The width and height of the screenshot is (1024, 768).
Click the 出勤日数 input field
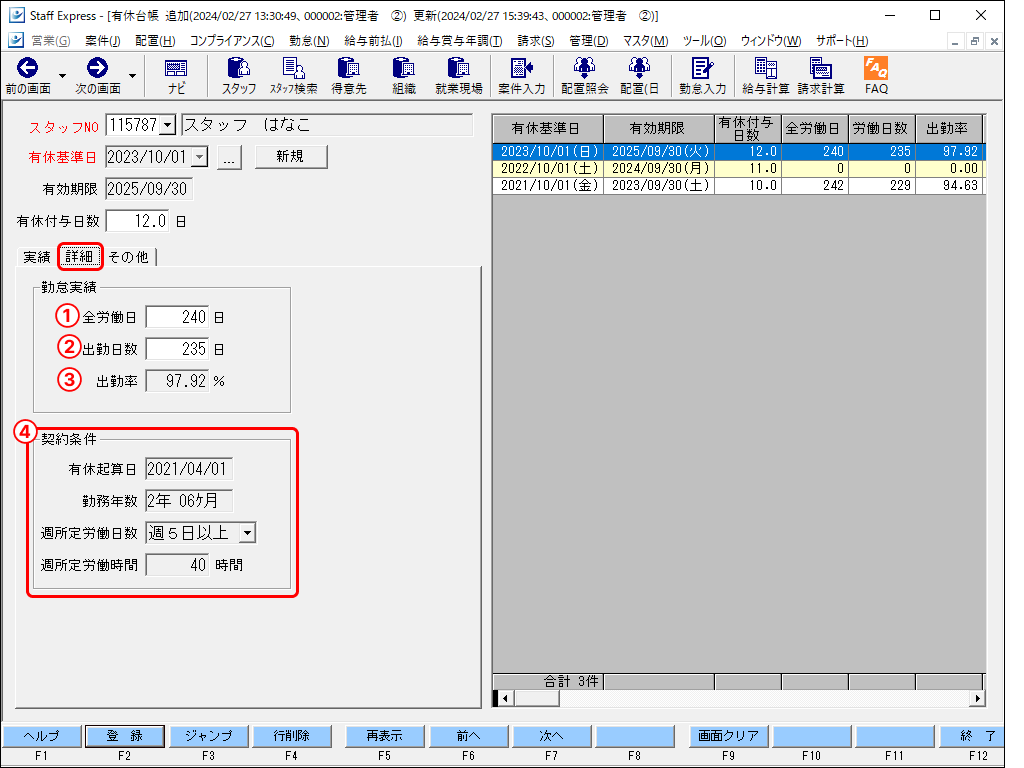[177, 349]
